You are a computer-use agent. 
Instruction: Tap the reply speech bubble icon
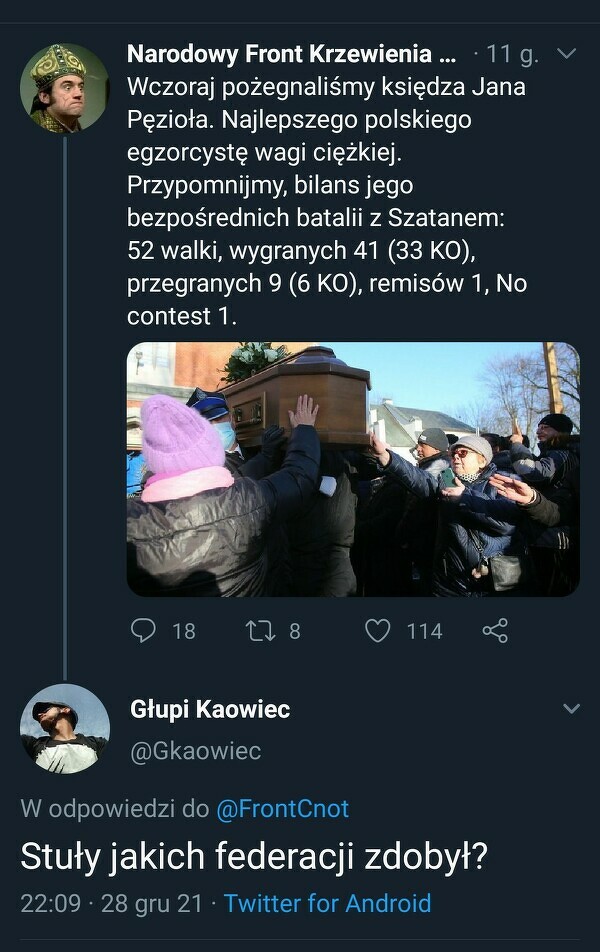(x=143, y=631)
